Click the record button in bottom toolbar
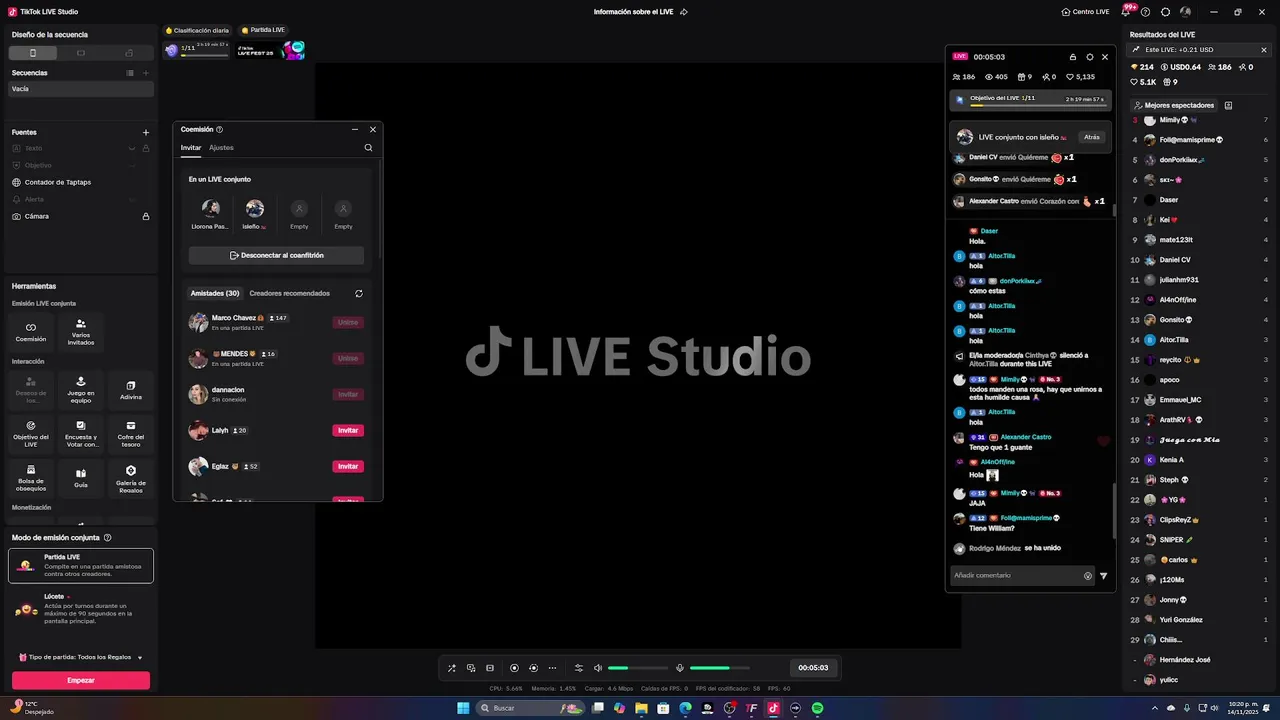1280x720 pixels. coord(514,668)
